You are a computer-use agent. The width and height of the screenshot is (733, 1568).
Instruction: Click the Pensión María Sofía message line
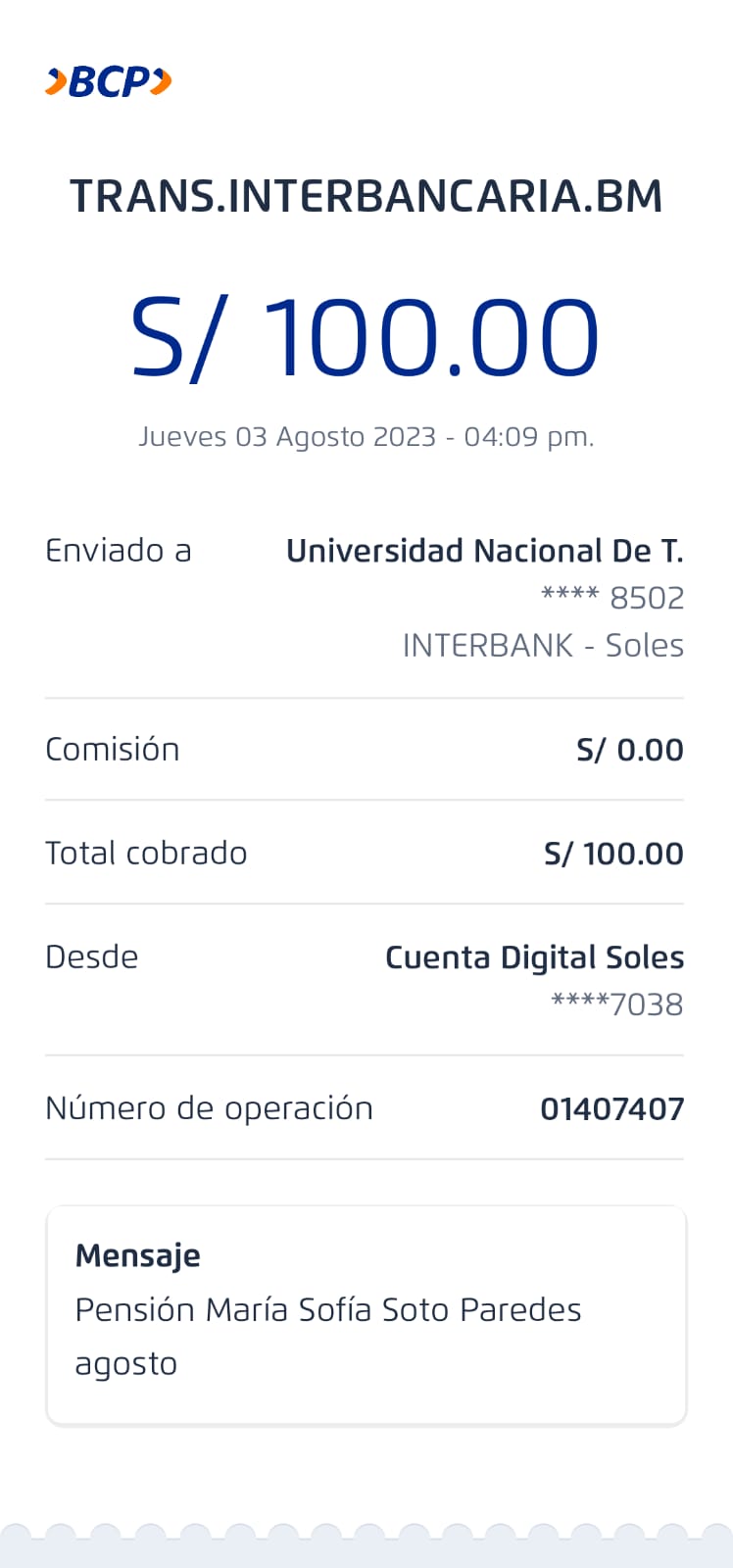[x=328, y=1310]
